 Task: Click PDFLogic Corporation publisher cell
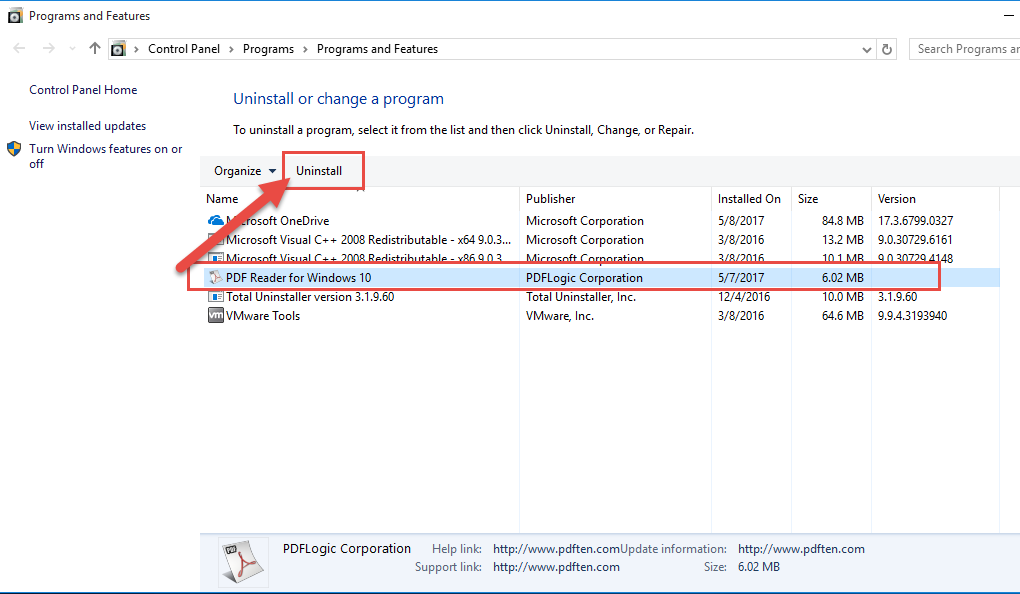(584, 278)
